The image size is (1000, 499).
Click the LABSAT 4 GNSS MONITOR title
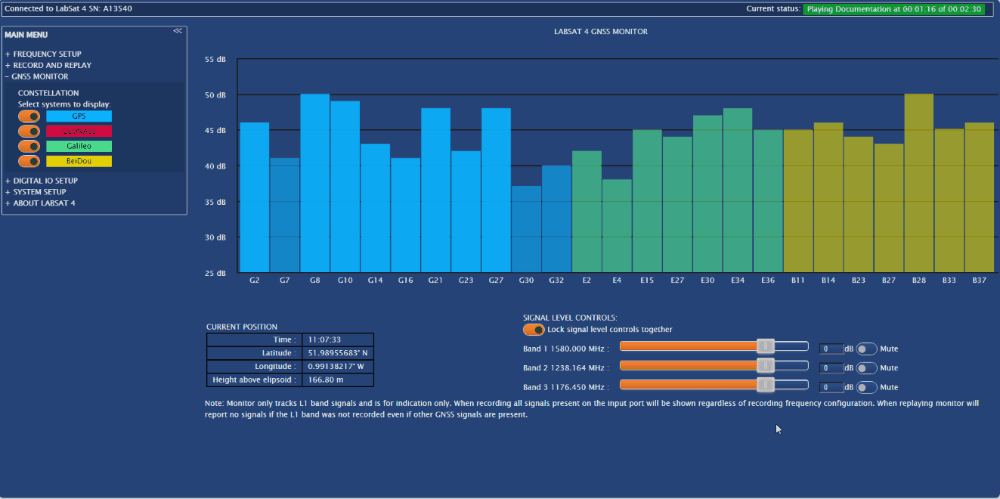click(601, 31)
